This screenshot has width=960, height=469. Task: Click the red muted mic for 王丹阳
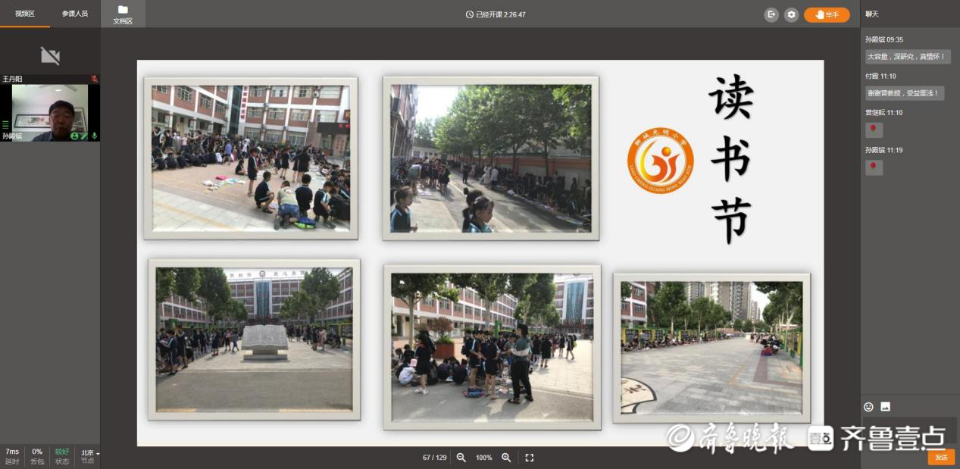[x=95, y=78]
